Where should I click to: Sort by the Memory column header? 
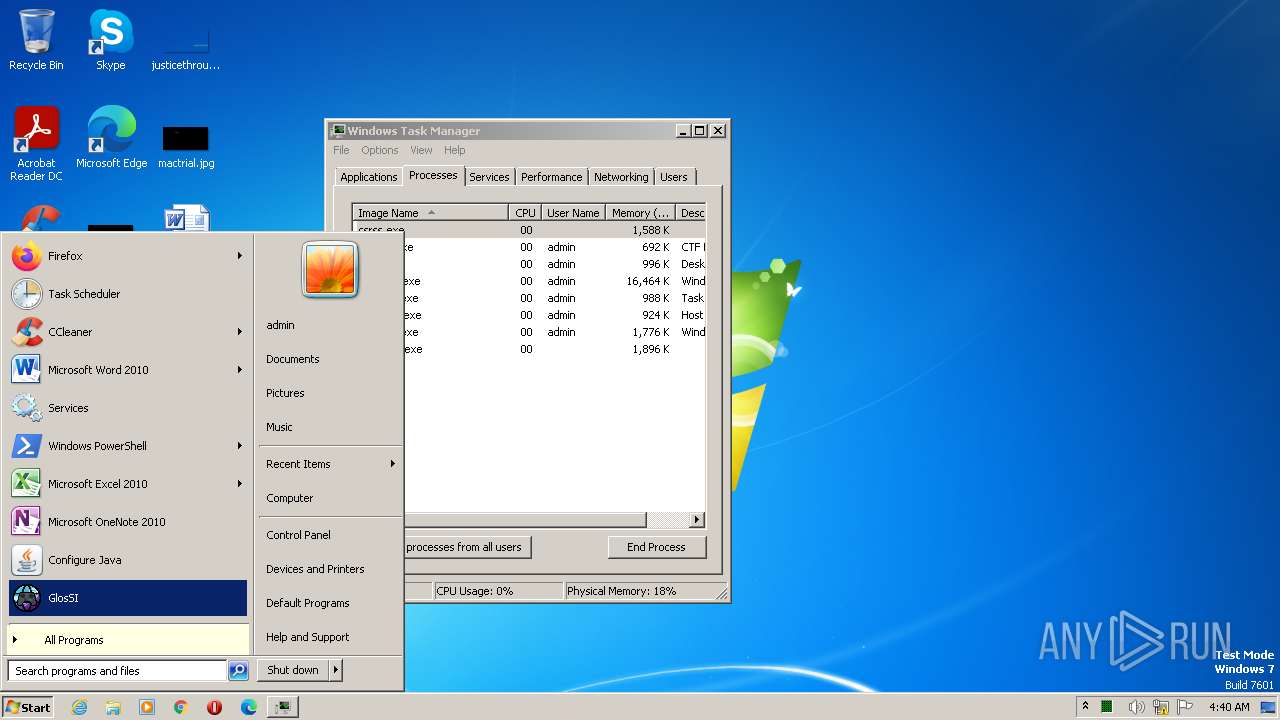641,213
